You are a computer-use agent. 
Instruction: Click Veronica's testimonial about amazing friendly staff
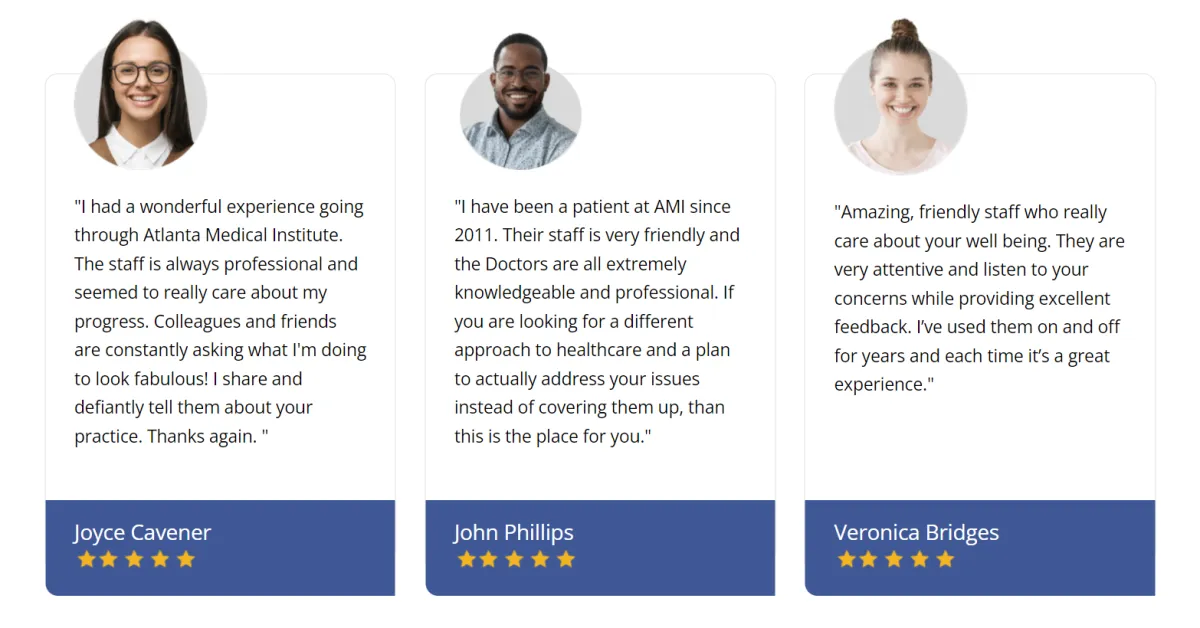pyautogui.click(x=980, y=298)
